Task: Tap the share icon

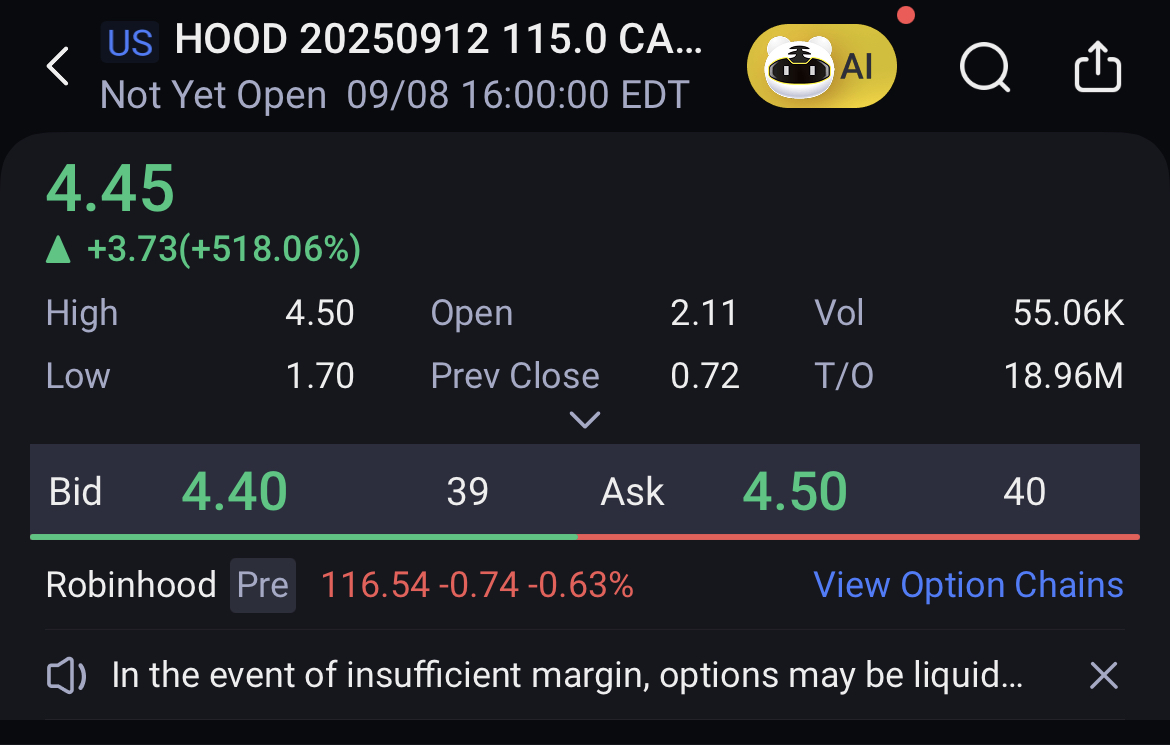Action: click(x=1097, y=66)
